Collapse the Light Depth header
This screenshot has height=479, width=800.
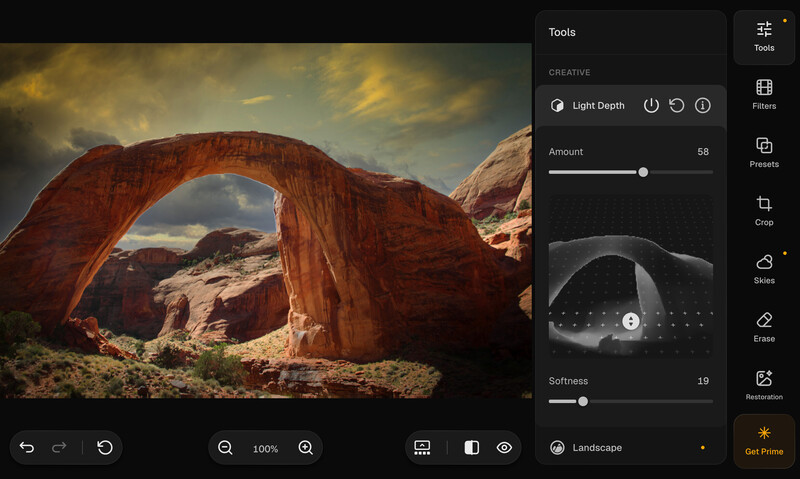click(631, 106)
